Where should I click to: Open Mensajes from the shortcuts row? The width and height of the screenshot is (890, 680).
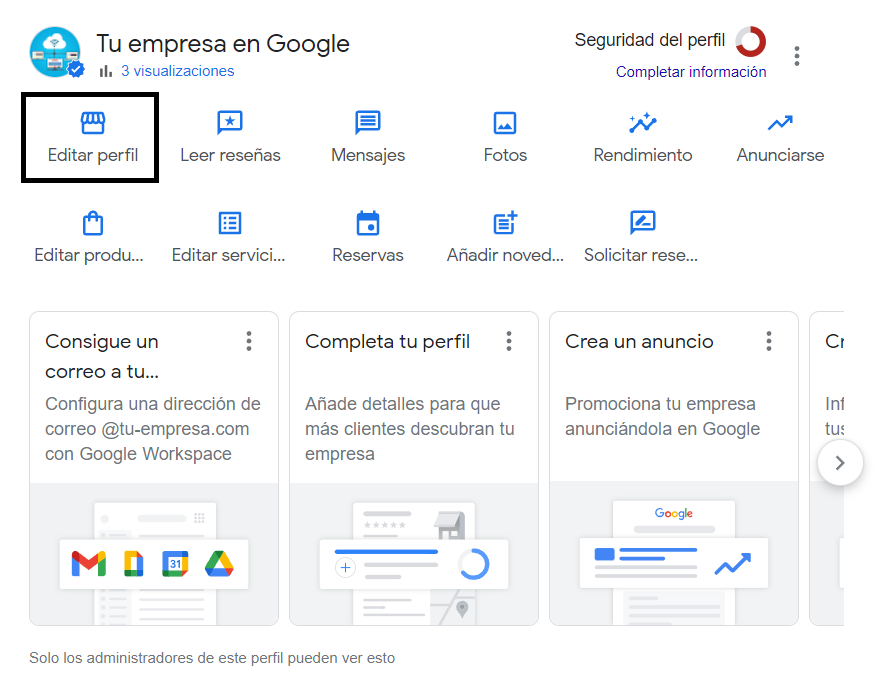[x=367, y=137]
